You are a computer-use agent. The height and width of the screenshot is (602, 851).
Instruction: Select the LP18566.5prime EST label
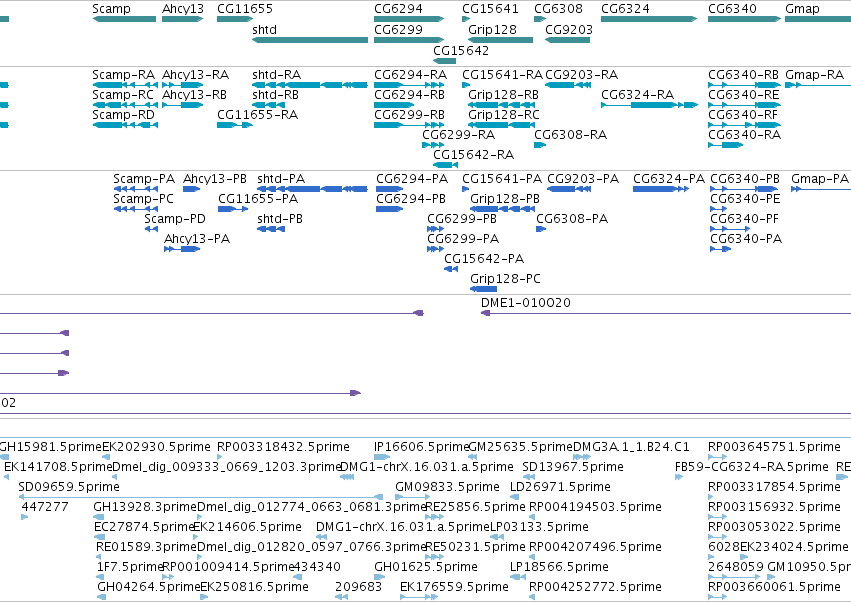pos(559,567)
